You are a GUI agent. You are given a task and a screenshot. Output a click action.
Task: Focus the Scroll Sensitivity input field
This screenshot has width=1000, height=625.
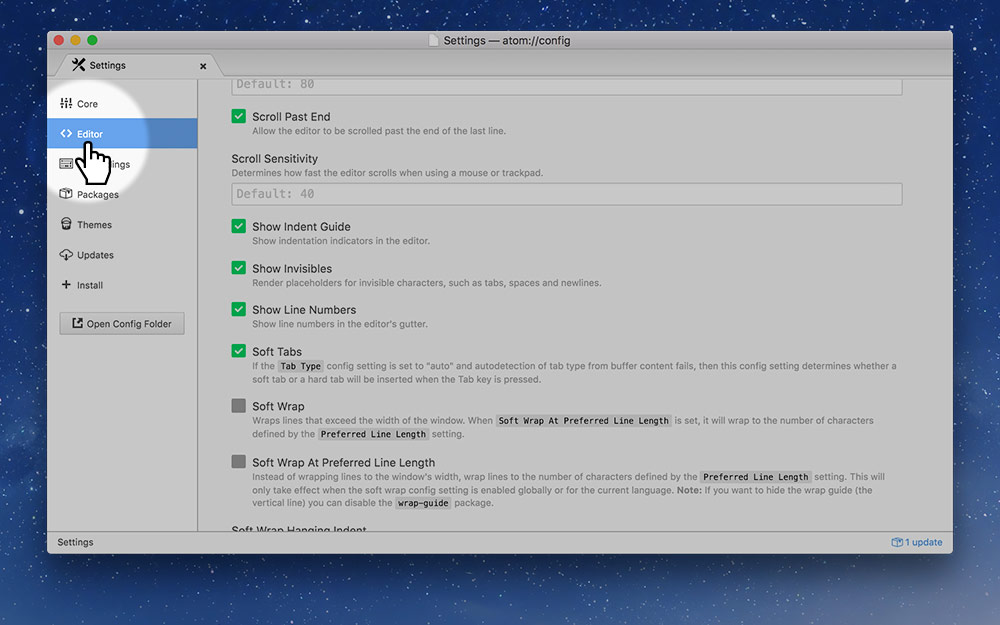pyautogui.click(x=566, y=194)
